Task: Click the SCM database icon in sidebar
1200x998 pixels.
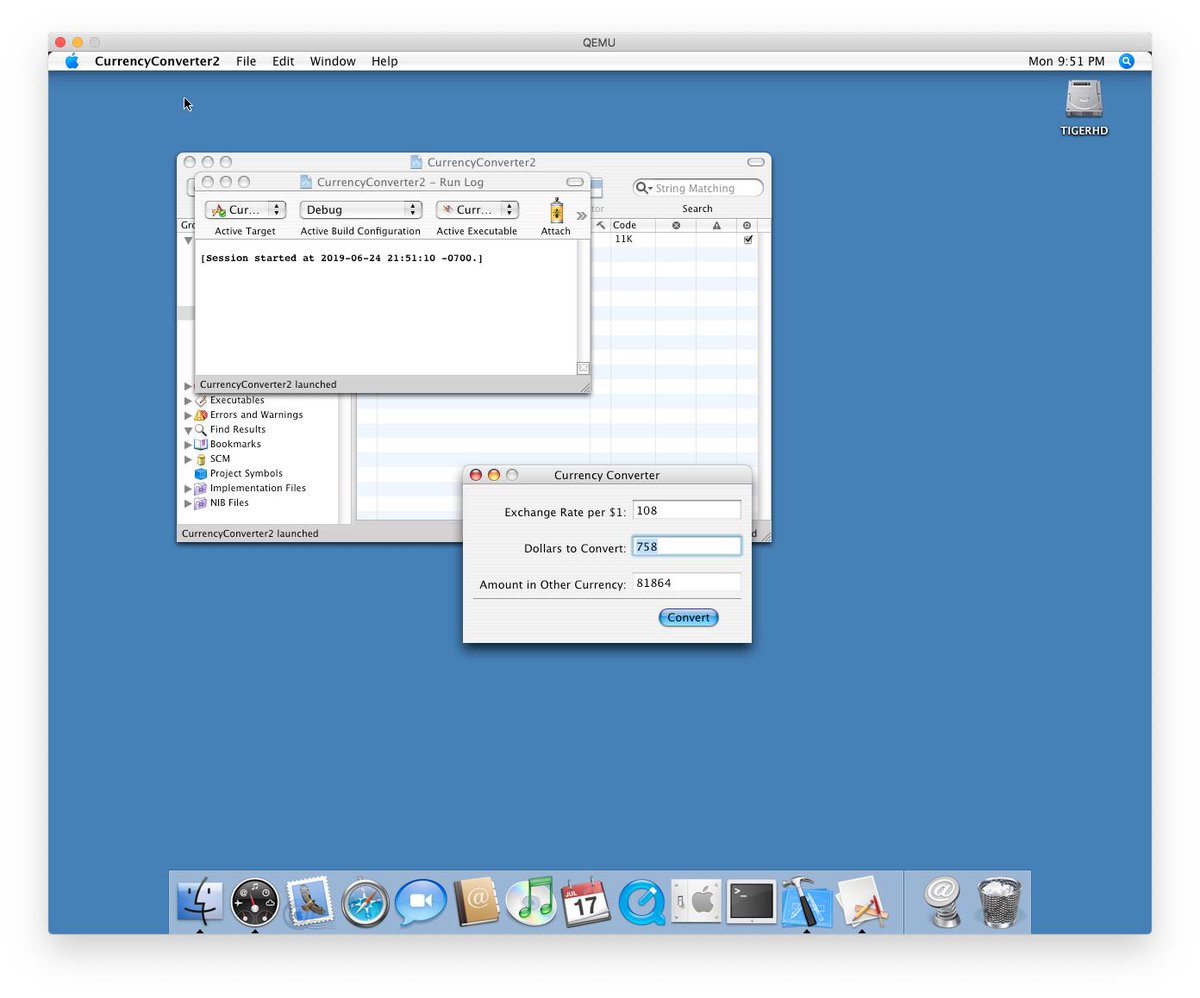Action: (x=201, y=458)
